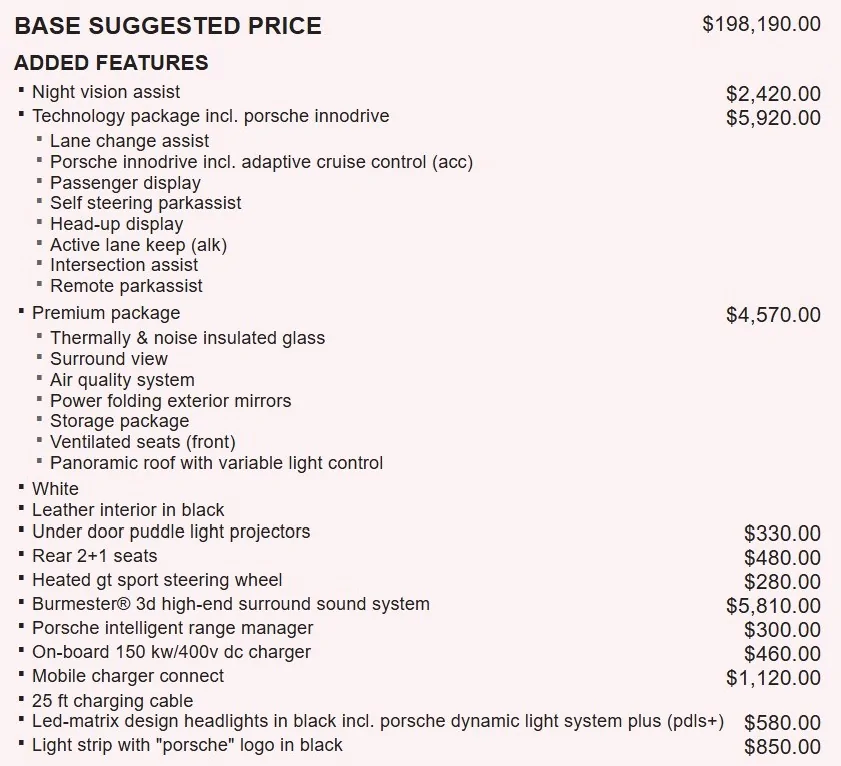This screenshot has height=766, width=841.
Task: Click the Mobile charger connect item
Action: [128, 676]
